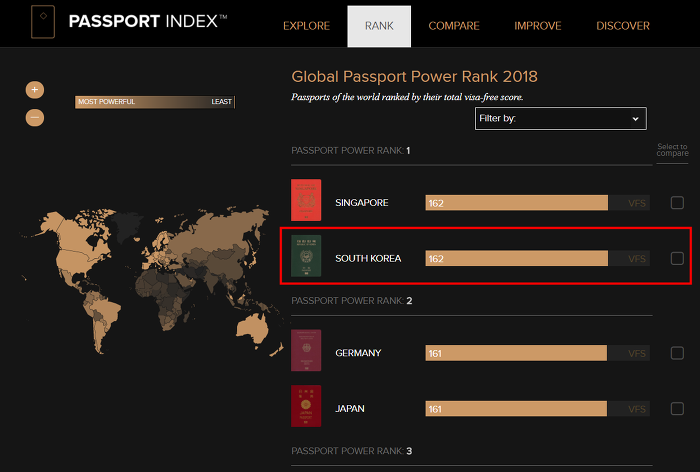Click the Global Passport Power Rank 2018 title
Screen dimensions: 700x472
coord(414,76)
